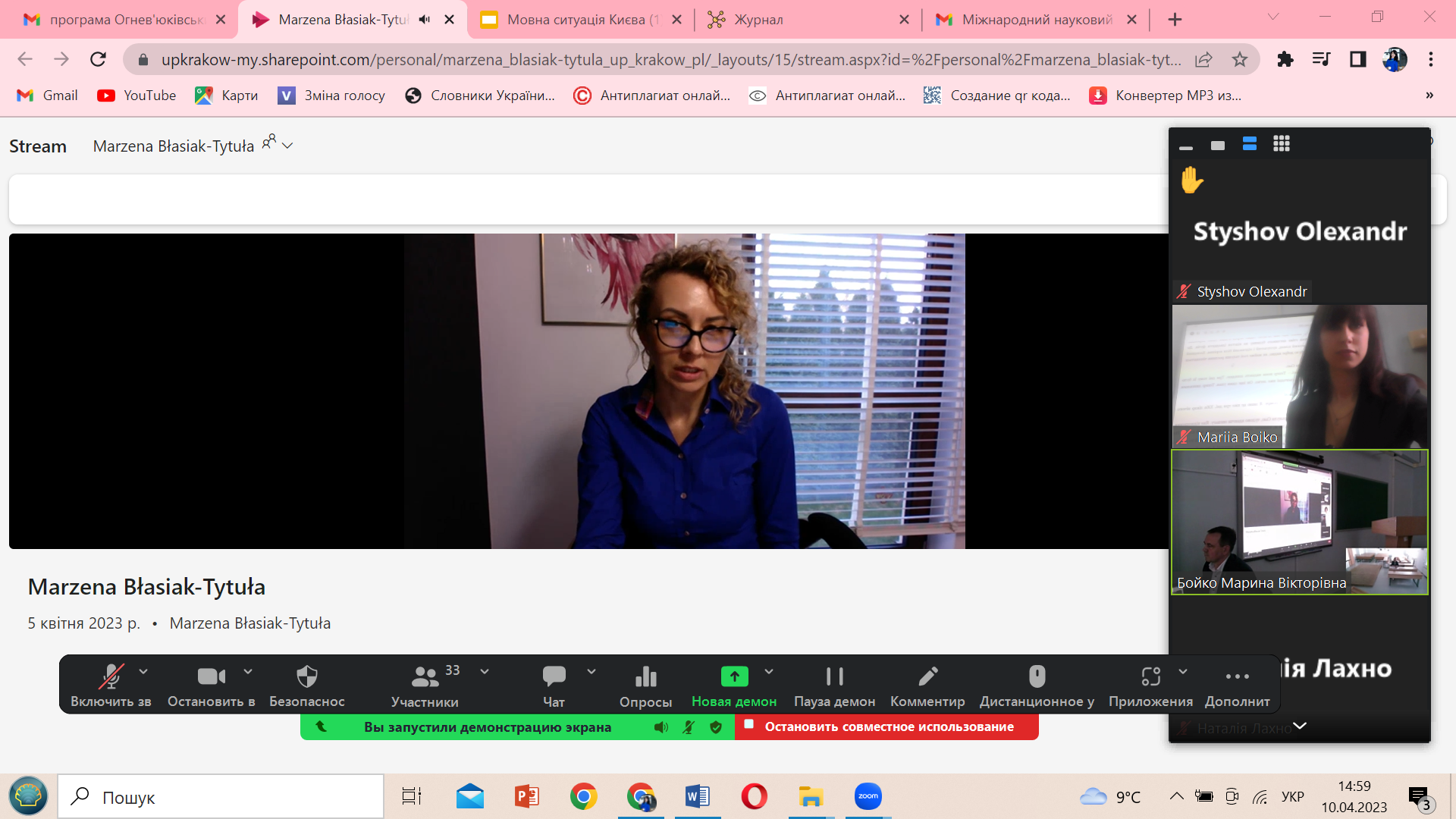This screenshot has height=819, width=1456.
Task: Click Остановить совместное использование red button
Action: click(x=887, y=726)
